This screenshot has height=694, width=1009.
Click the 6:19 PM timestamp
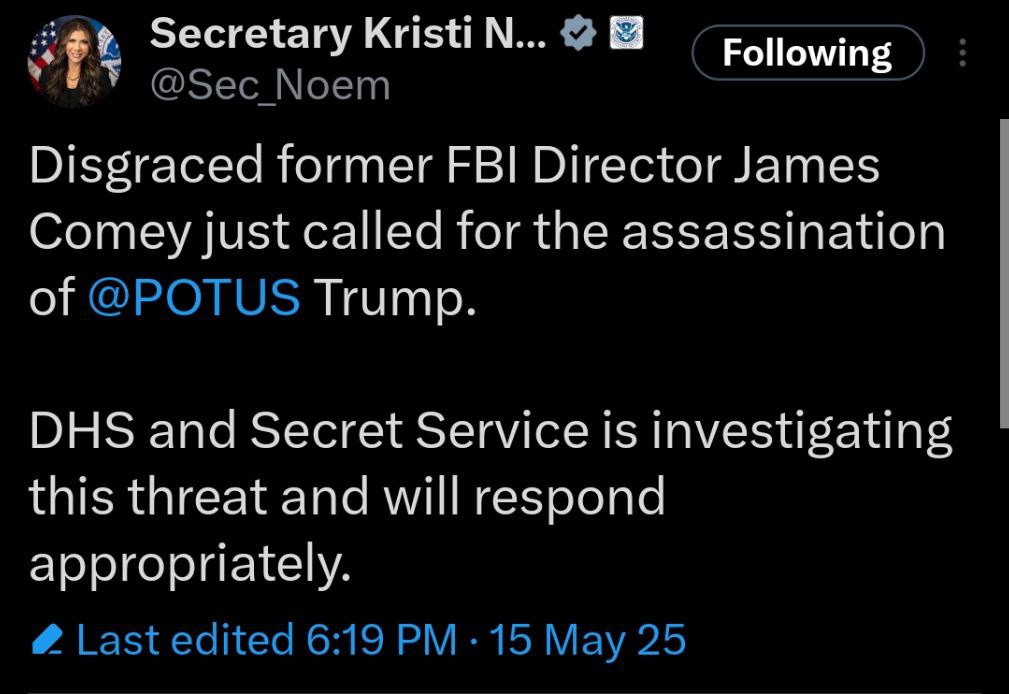click(381, 639)
